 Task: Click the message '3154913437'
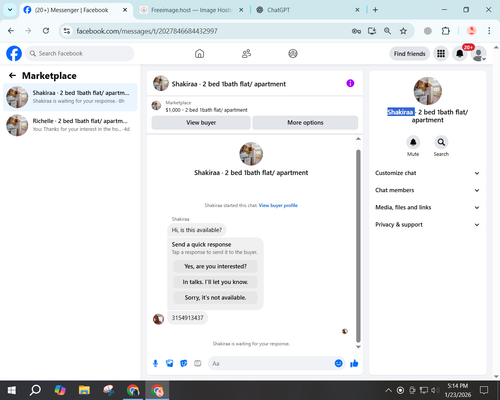tap(187, 318)
